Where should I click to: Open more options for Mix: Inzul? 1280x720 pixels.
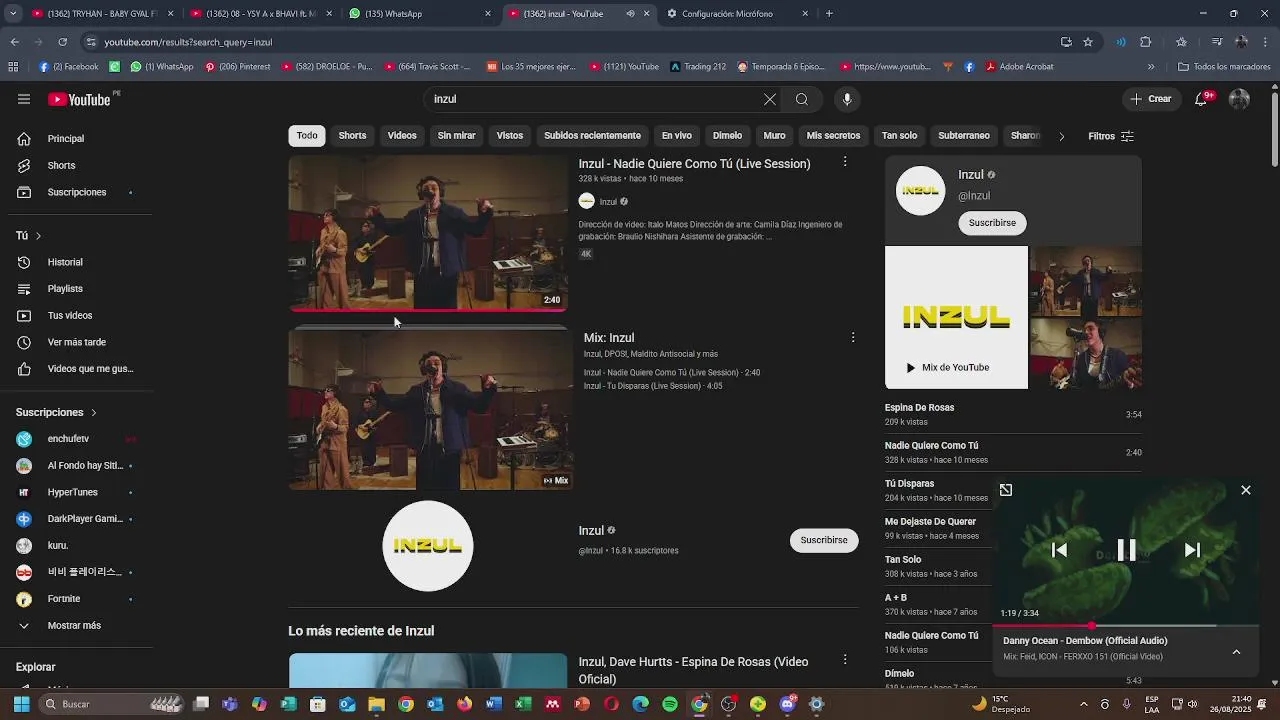pos(853,338)
